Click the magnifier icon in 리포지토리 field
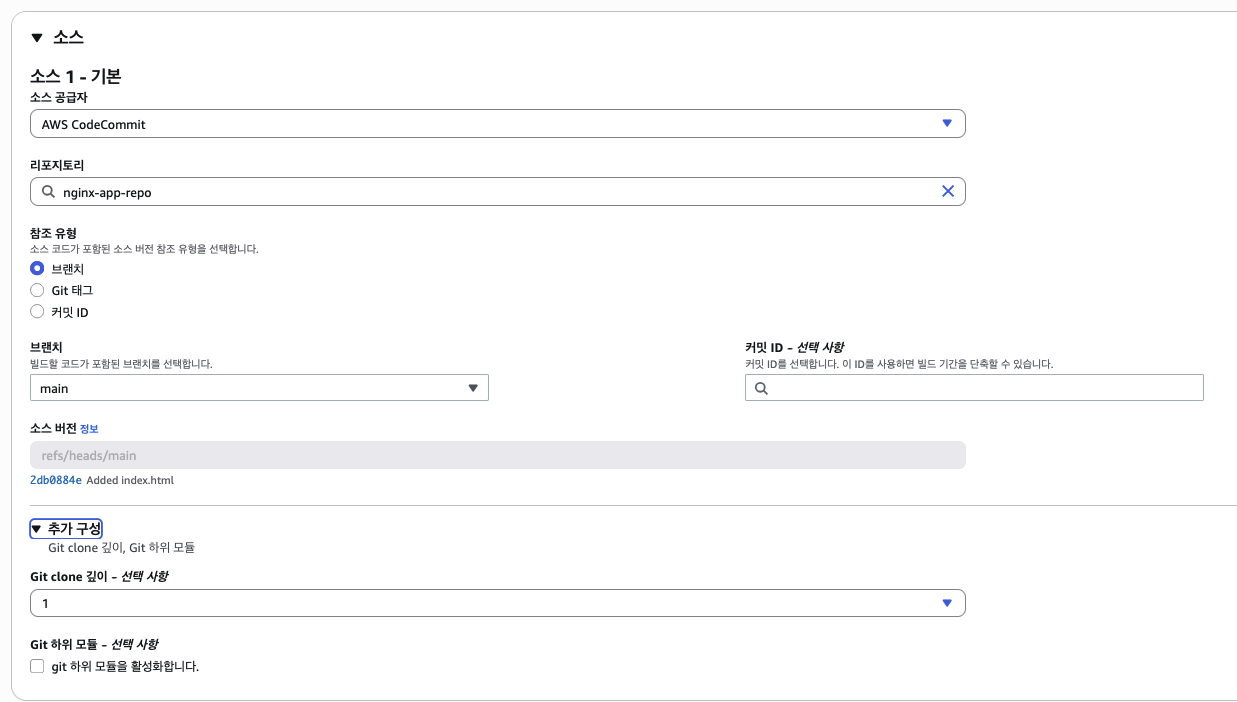1237x702 pixels. (48, 192)
